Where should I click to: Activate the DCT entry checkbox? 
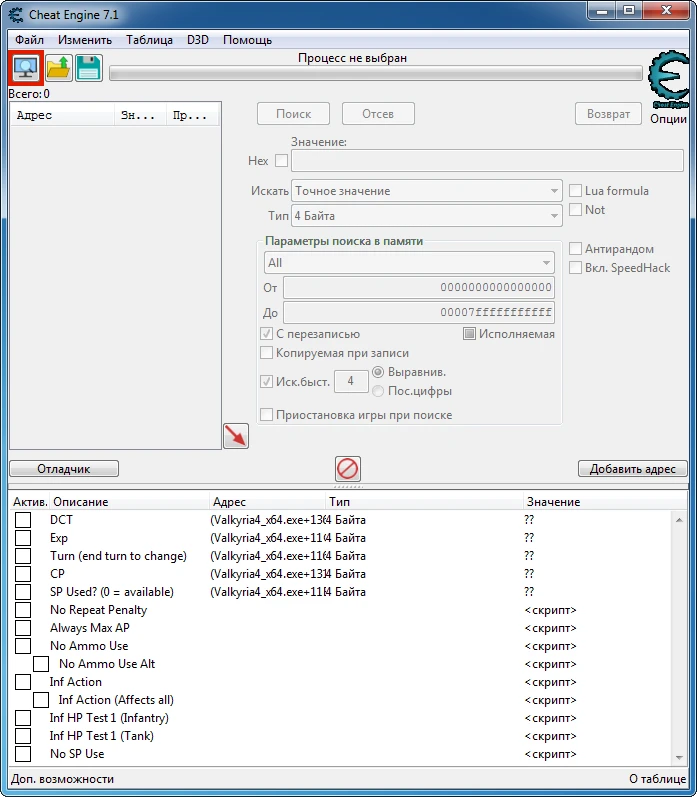pos(23,520)
